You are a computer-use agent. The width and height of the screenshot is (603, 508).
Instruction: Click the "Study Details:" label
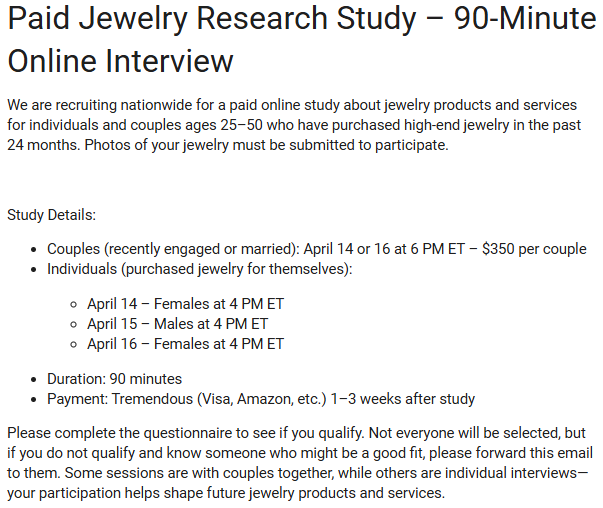(51, 214)
